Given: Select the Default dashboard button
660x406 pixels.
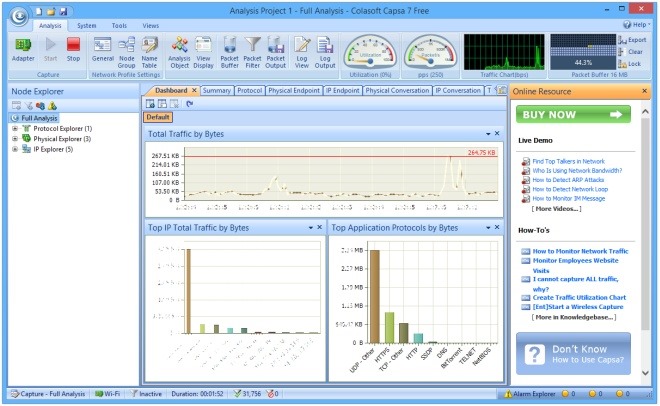Looking at the screenshot, I should (158, 117).
